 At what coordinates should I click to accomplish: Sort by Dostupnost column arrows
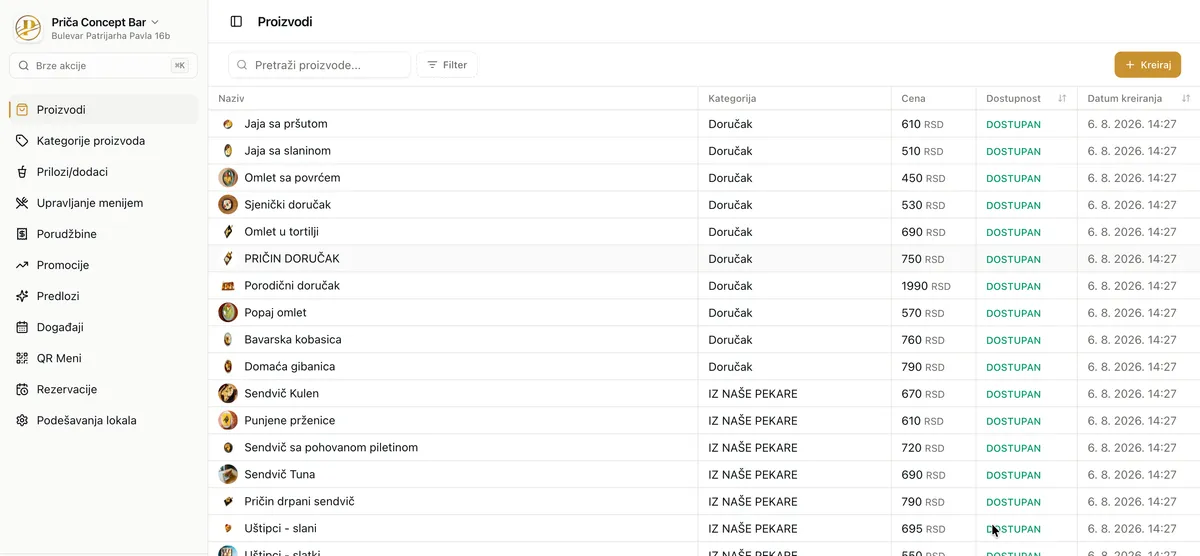pos(1062,99)
